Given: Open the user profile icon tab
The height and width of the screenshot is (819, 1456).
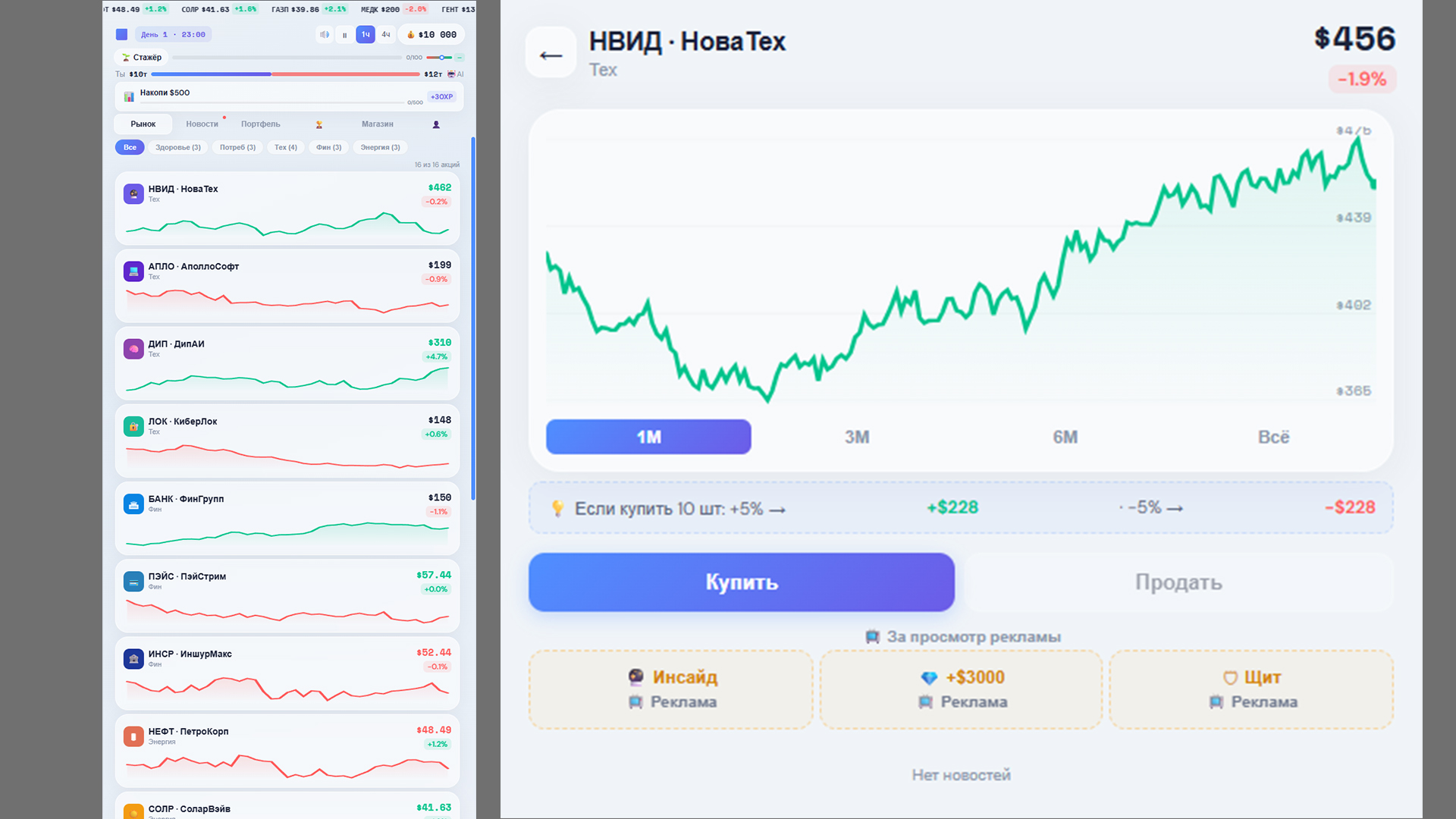Looking at the screenshot, I should [x=436, y=124].
